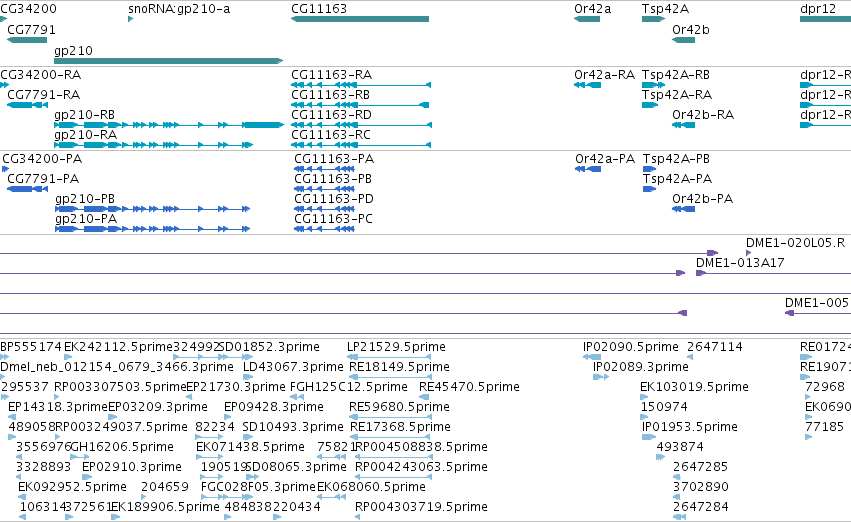
Task: Click the snoRNA:gp210-a gene label
Action: tap(179, 9)
